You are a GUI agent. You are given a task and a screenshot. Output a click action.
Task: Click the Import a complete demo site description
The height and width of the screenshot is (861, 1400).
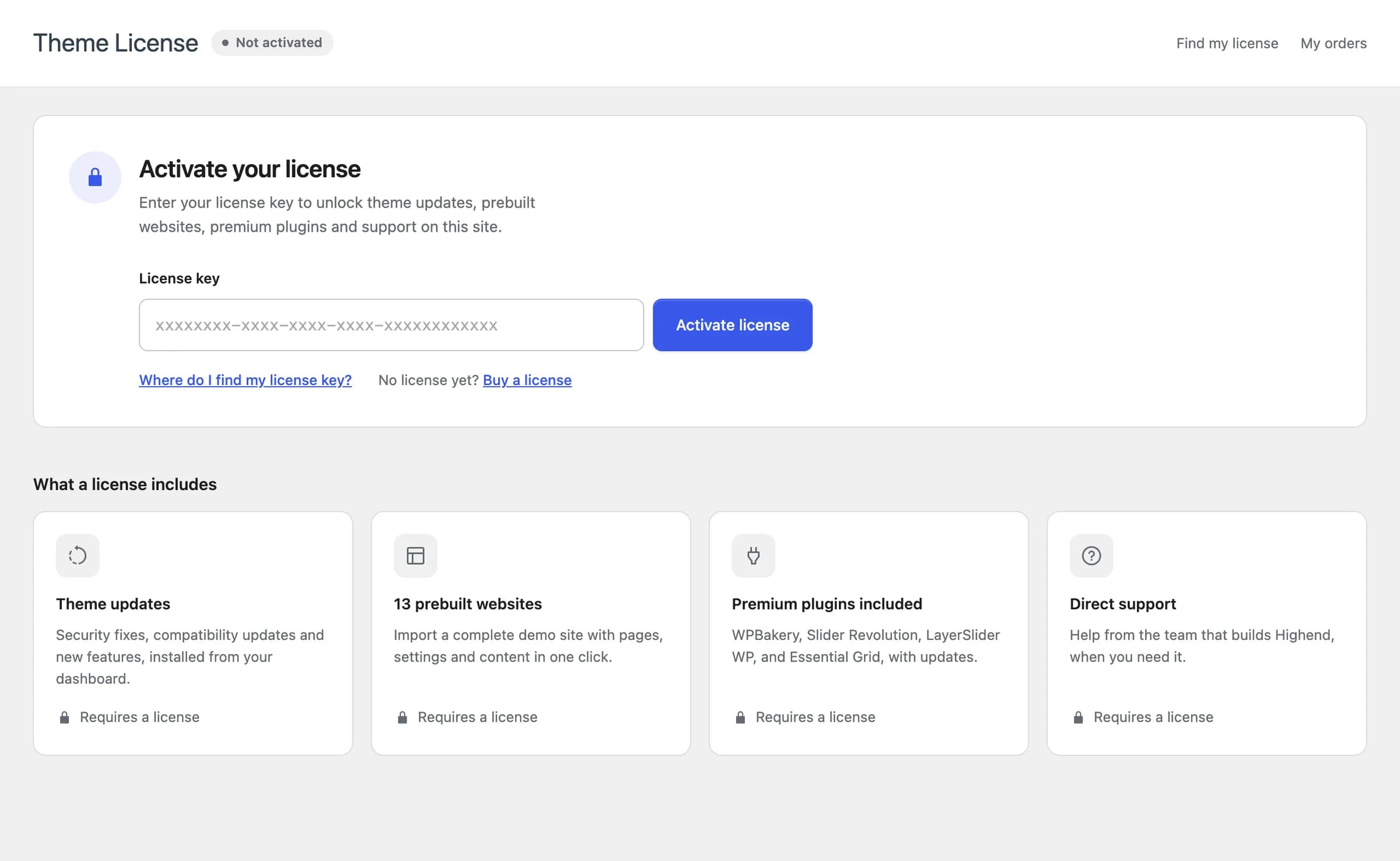pos(528,646)
